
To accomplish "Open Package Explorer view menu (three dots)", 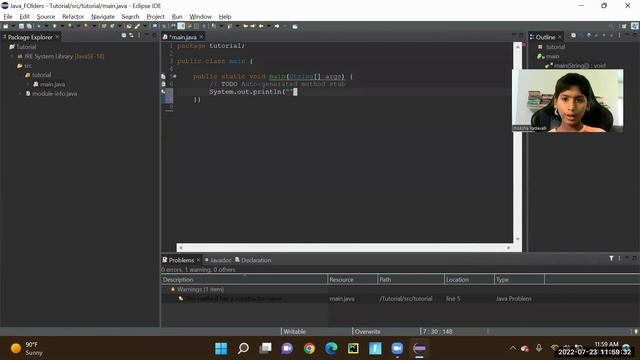I will tap(139, 36).
